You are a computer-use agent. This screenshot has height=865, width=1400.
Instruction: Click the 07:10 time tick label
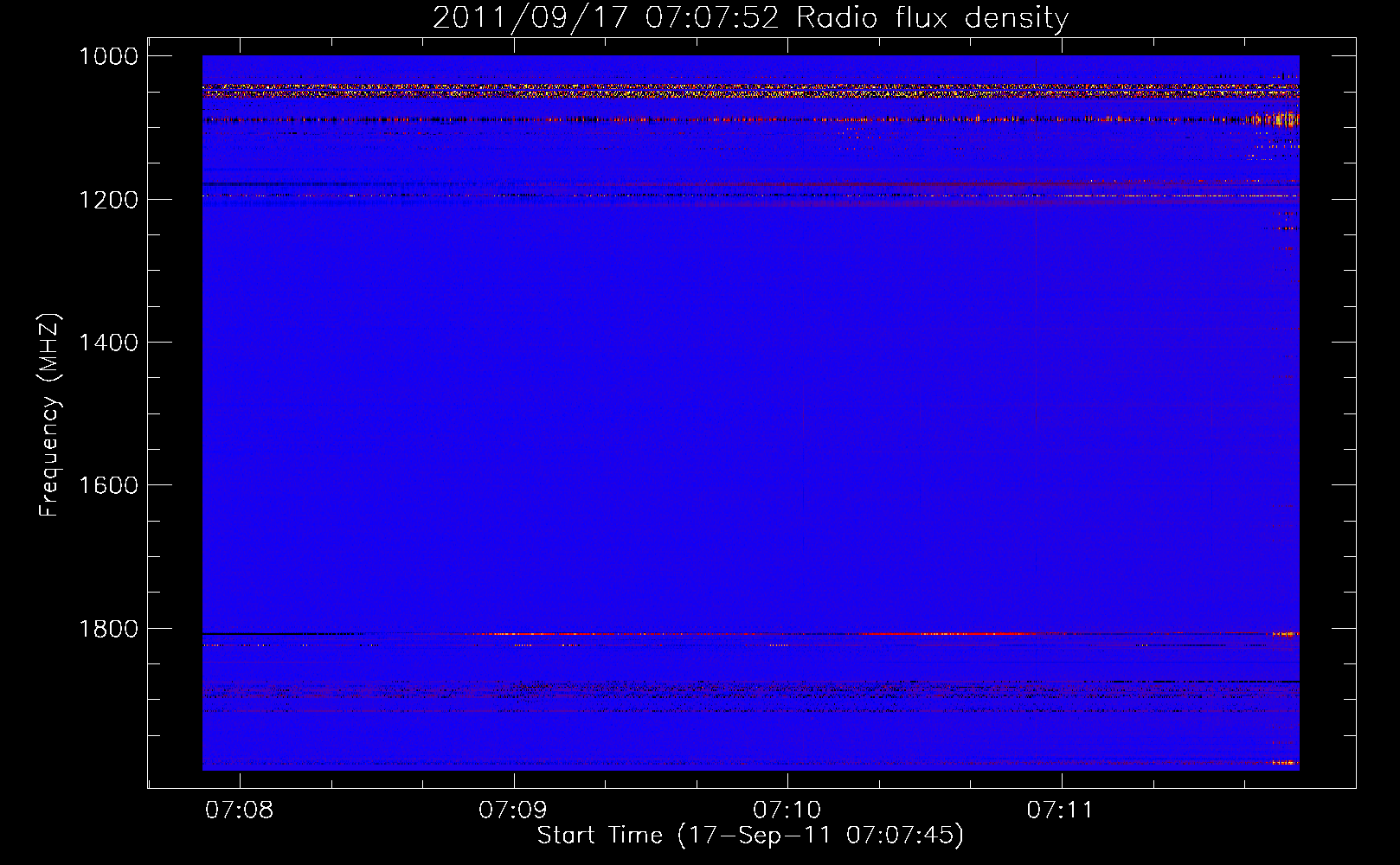tap(787, 811)
